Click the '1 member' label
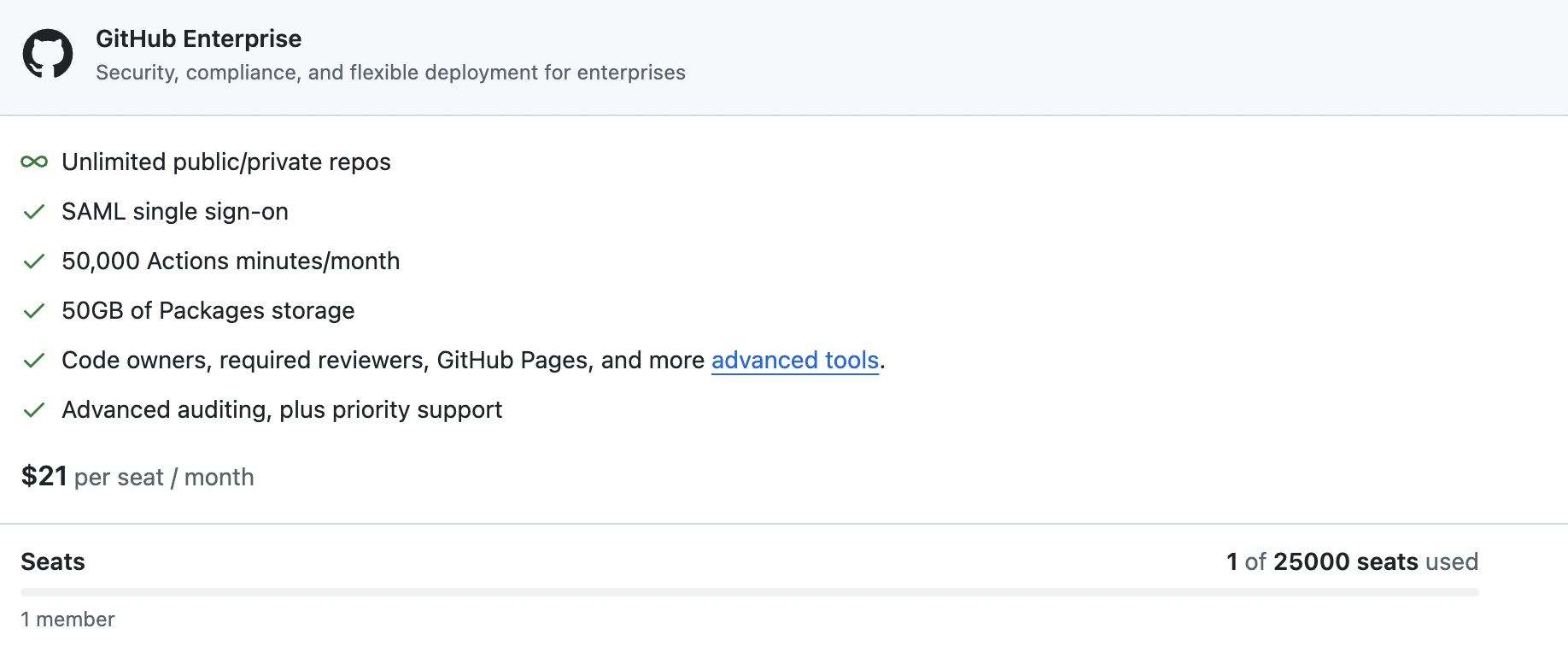The width and height of the screenshot is (1568, 646). [67, 619]
